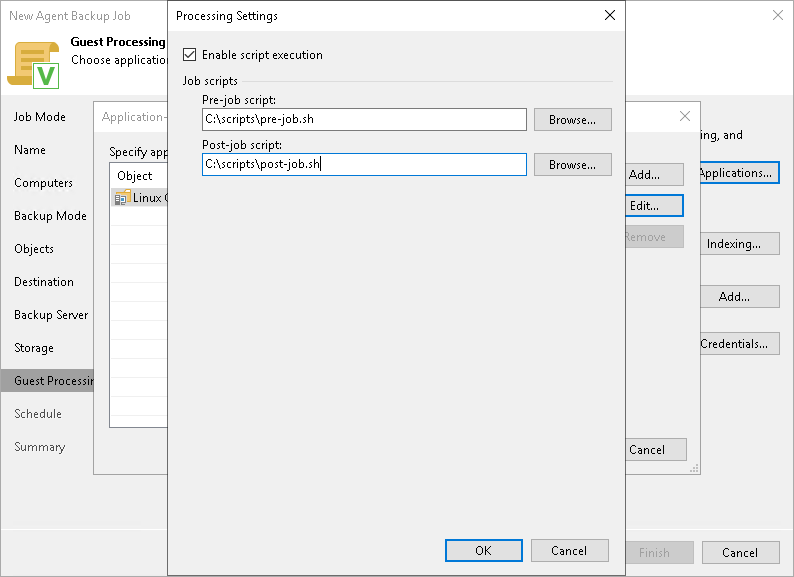The width and height of the screenshot is (794, 577).
Task: Open the Summary wizard step
Action: point(39,447)
